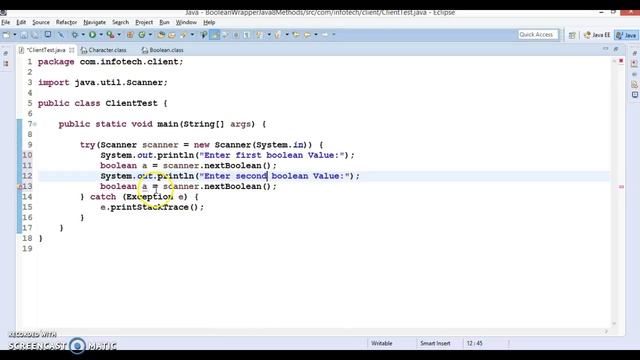Expand the Run configurations dropdown arrow
Image resolution: width=640 pixels, height=360 pixels.
tap(101, 35)
